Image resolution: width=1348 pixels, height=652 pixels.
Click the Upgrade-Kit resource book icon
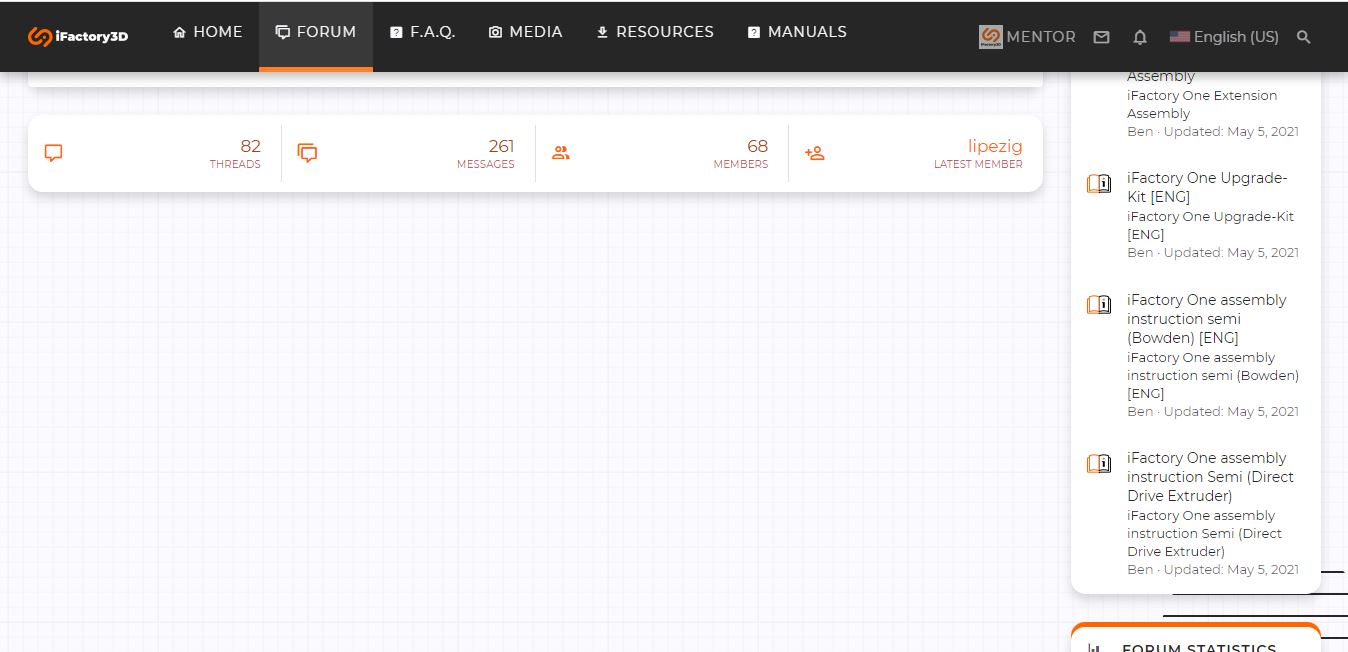1099,184
